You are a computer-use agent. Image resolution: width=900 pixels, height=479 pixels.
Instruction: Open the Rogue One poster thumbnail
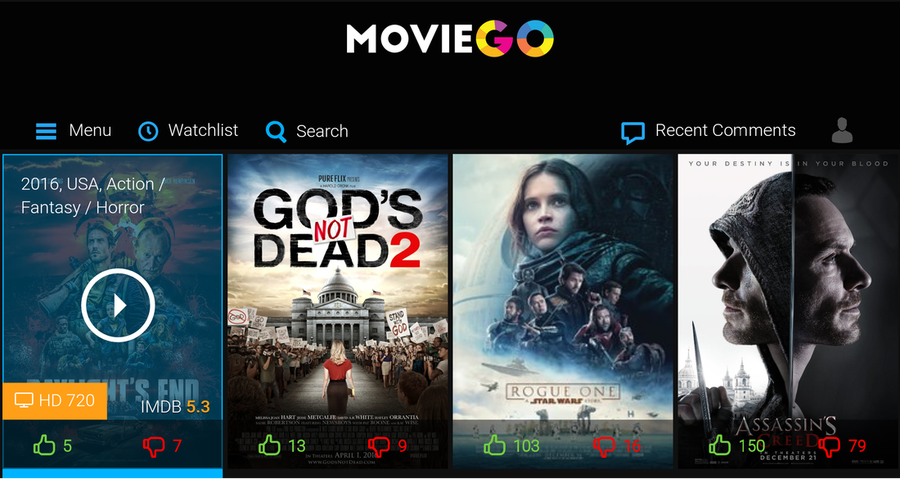[x=563, y=311]
